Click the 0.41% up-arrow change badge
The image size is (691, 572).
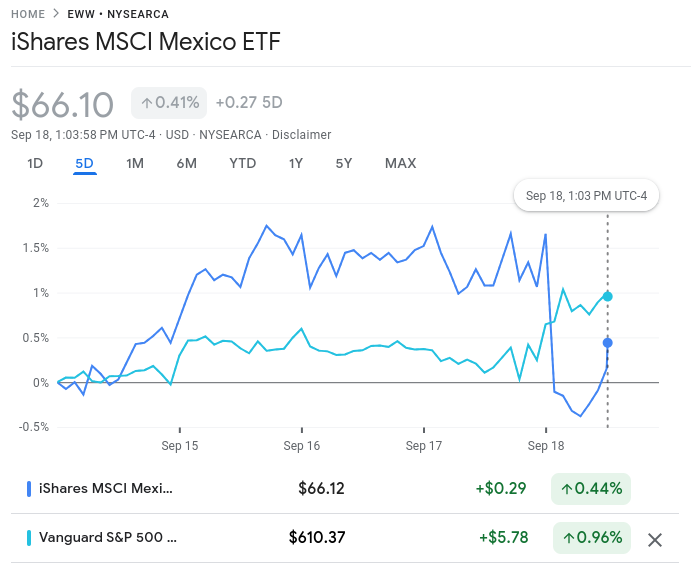point(169,103)
